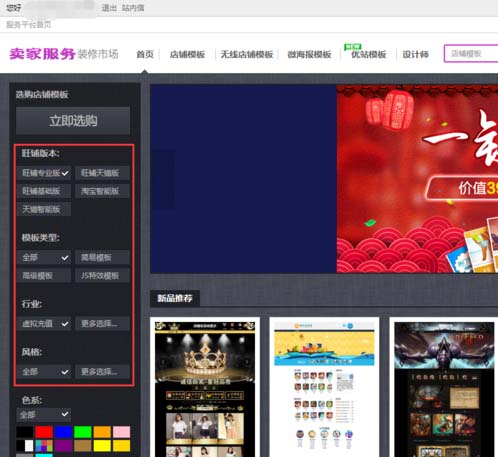
Task: Select the black-and-white color swatch
Action: point(25,446)
